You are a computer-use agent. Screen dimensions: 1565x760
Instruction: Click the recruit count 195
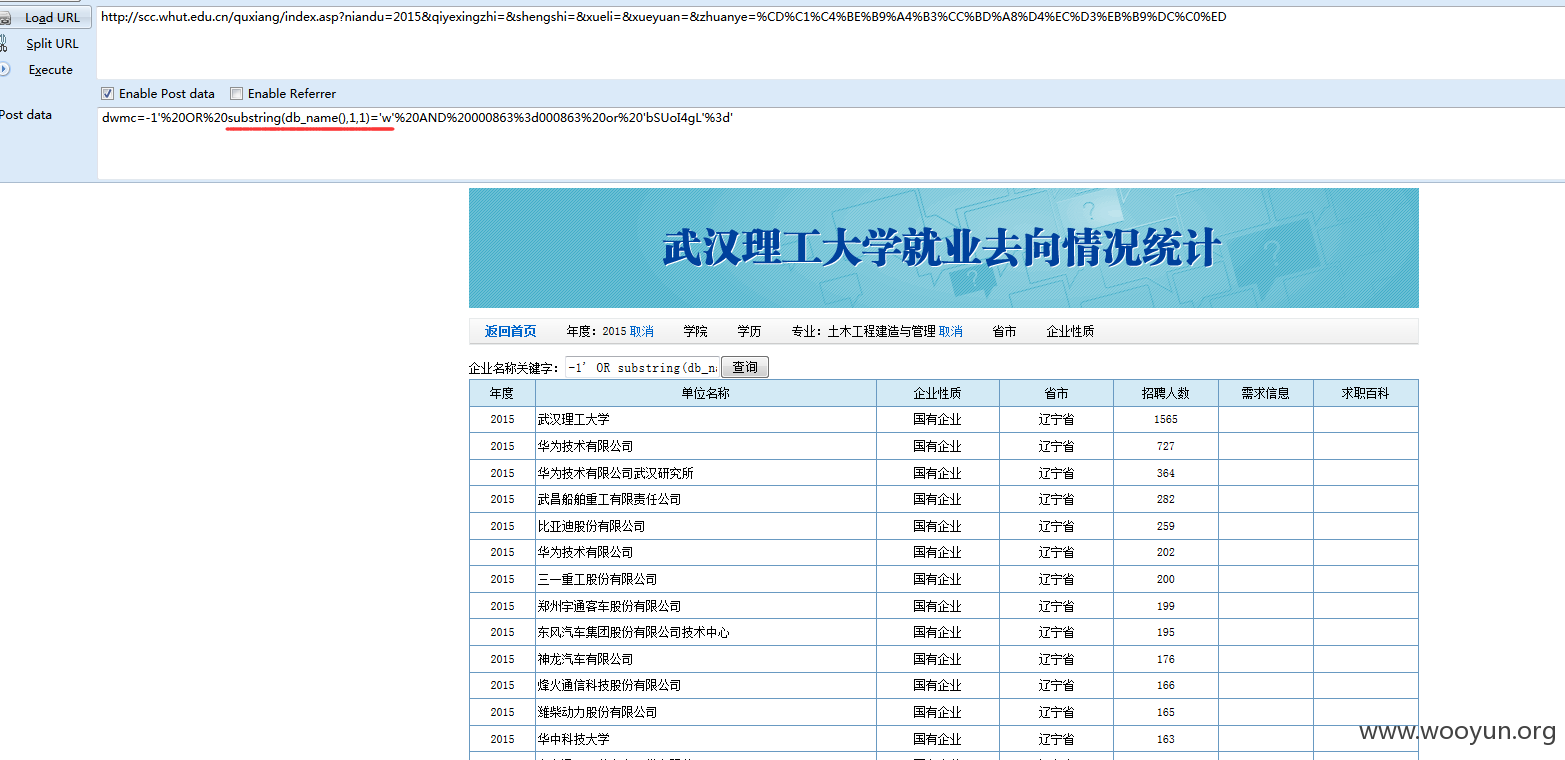pos(1166,632)
